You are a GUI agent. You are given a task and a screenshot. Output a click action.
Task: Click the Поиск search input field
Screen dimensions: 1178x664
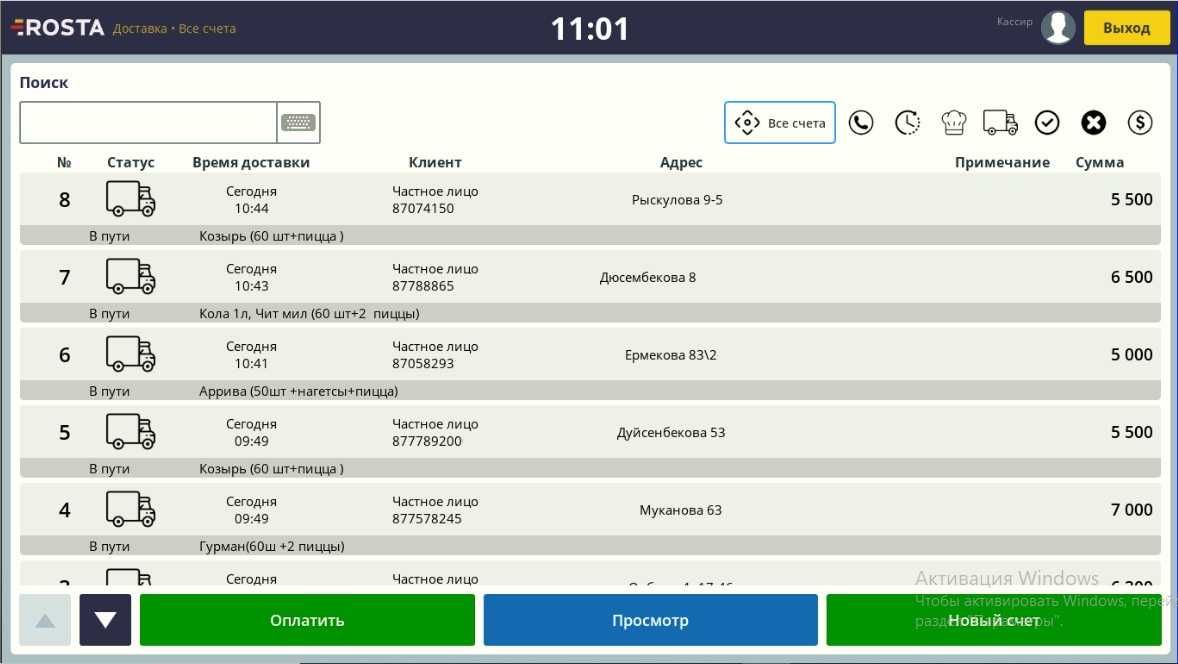click(148, 122)
